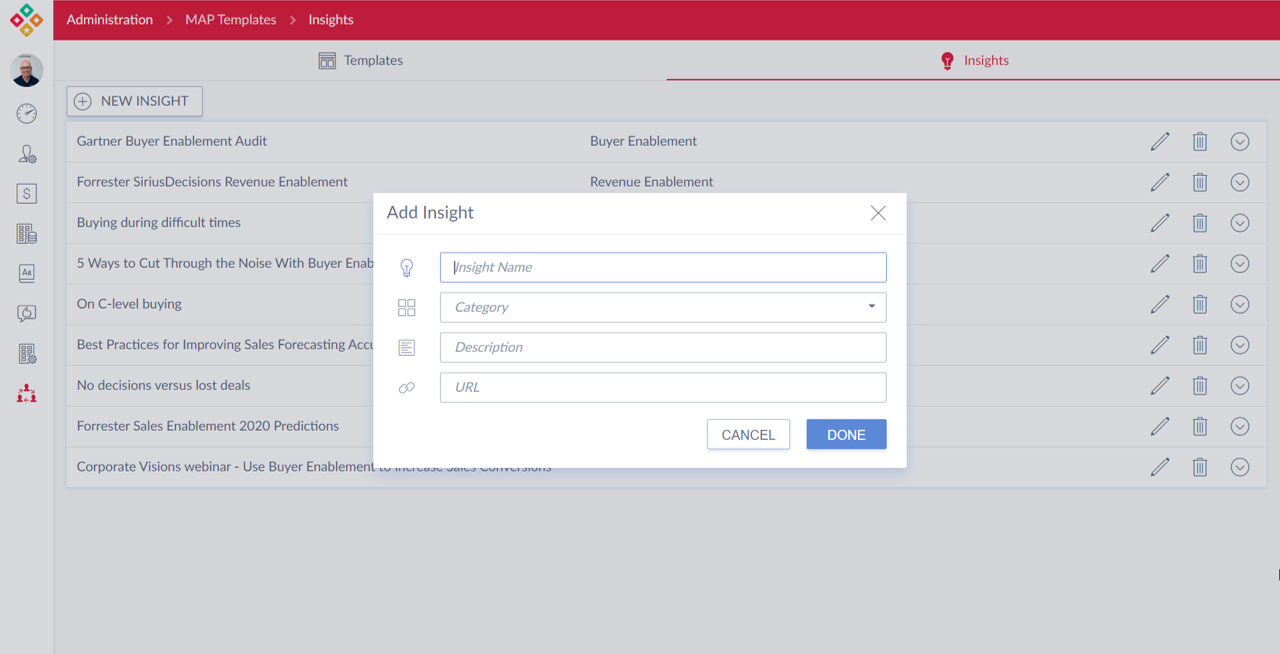
Task: Edit the Gartner Buyer Enablement Audit insight
Action: [x=1159, y=142]
